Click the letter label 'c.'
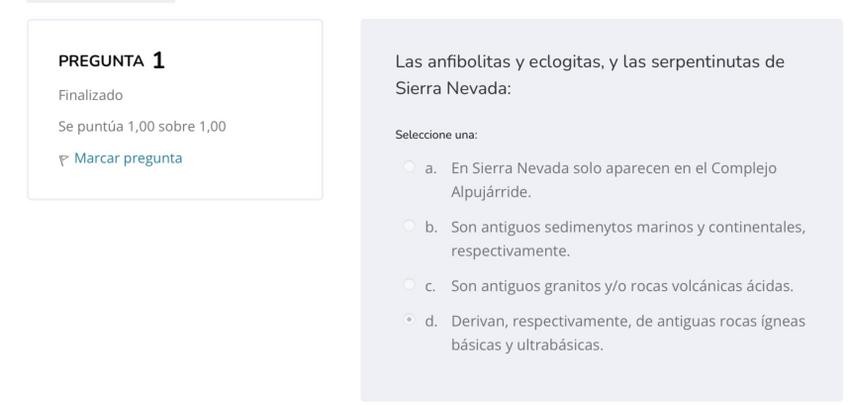The image size is (848, 405). point(431,286)
